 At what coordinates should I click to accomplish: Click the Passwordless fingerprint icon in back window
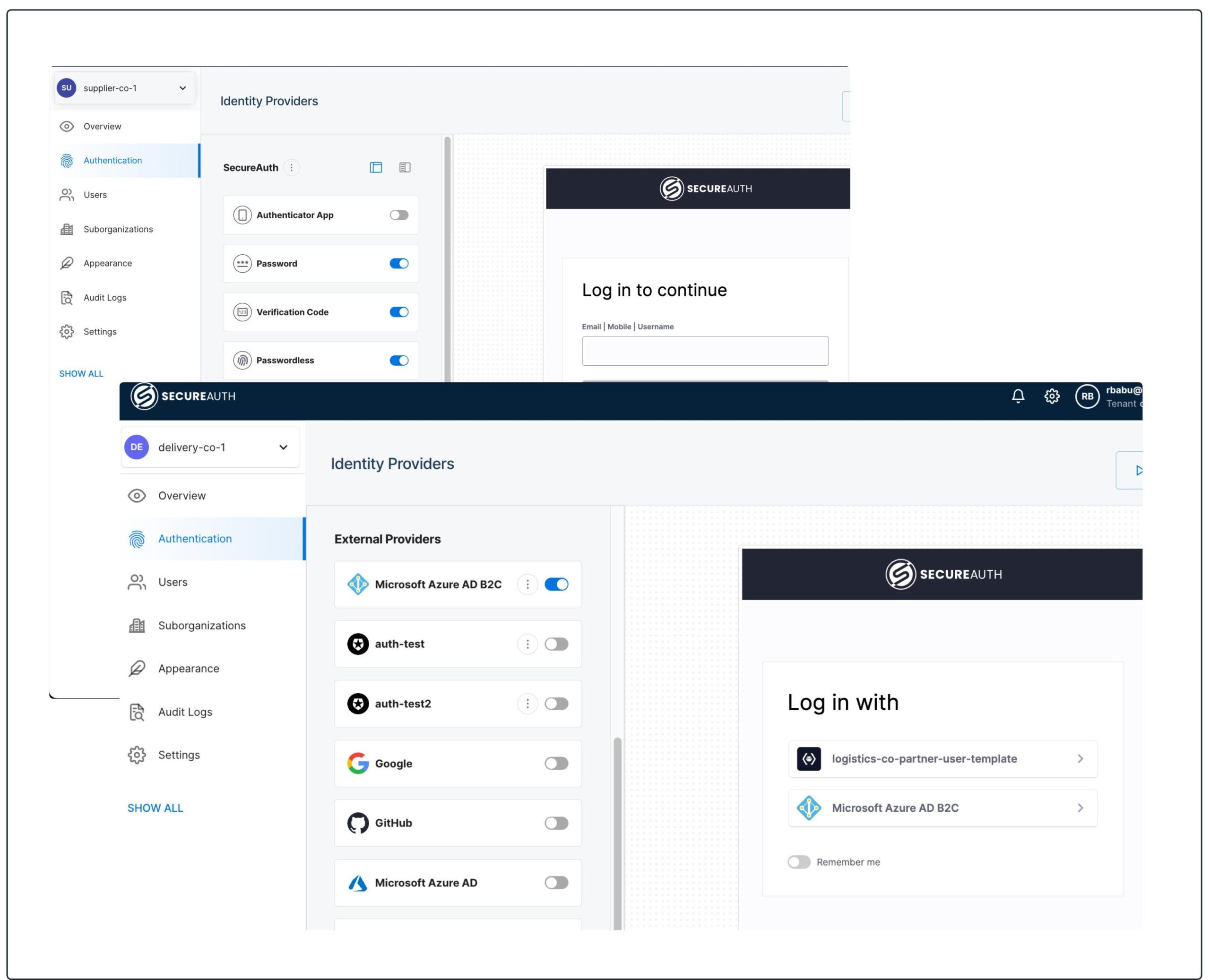coord(242,361)
